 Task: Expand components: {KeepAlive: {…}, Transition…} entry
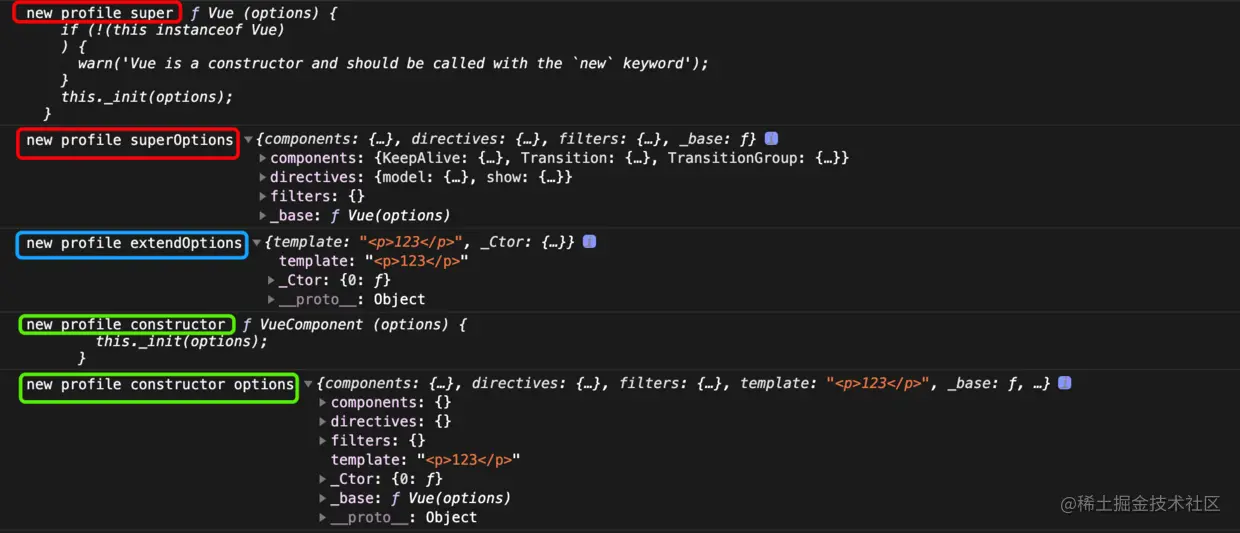[x=263, y=158]
